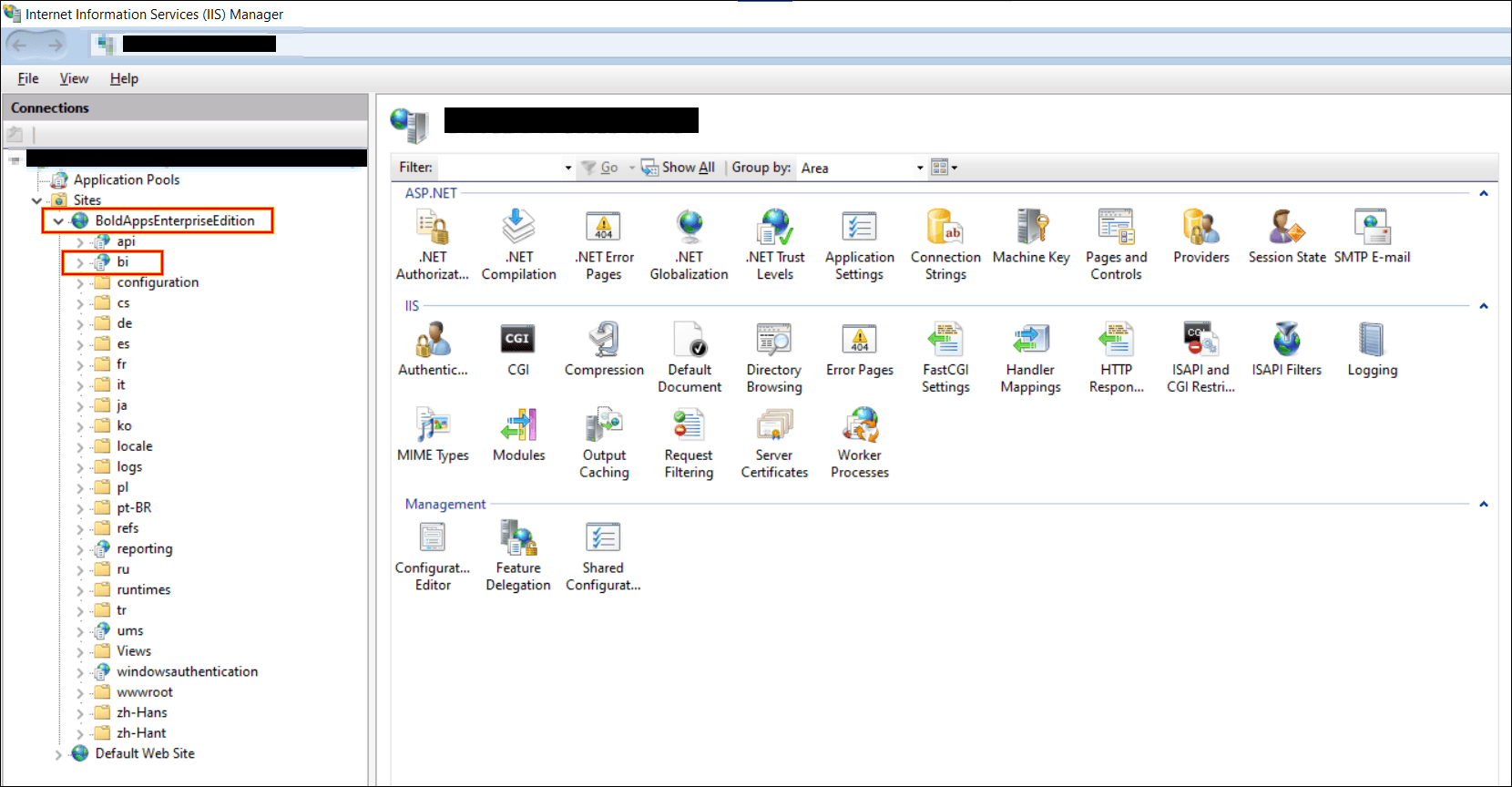Open Default Document feature
Image resolution: width=1512 pixels, height=787 pixels.
690,357
